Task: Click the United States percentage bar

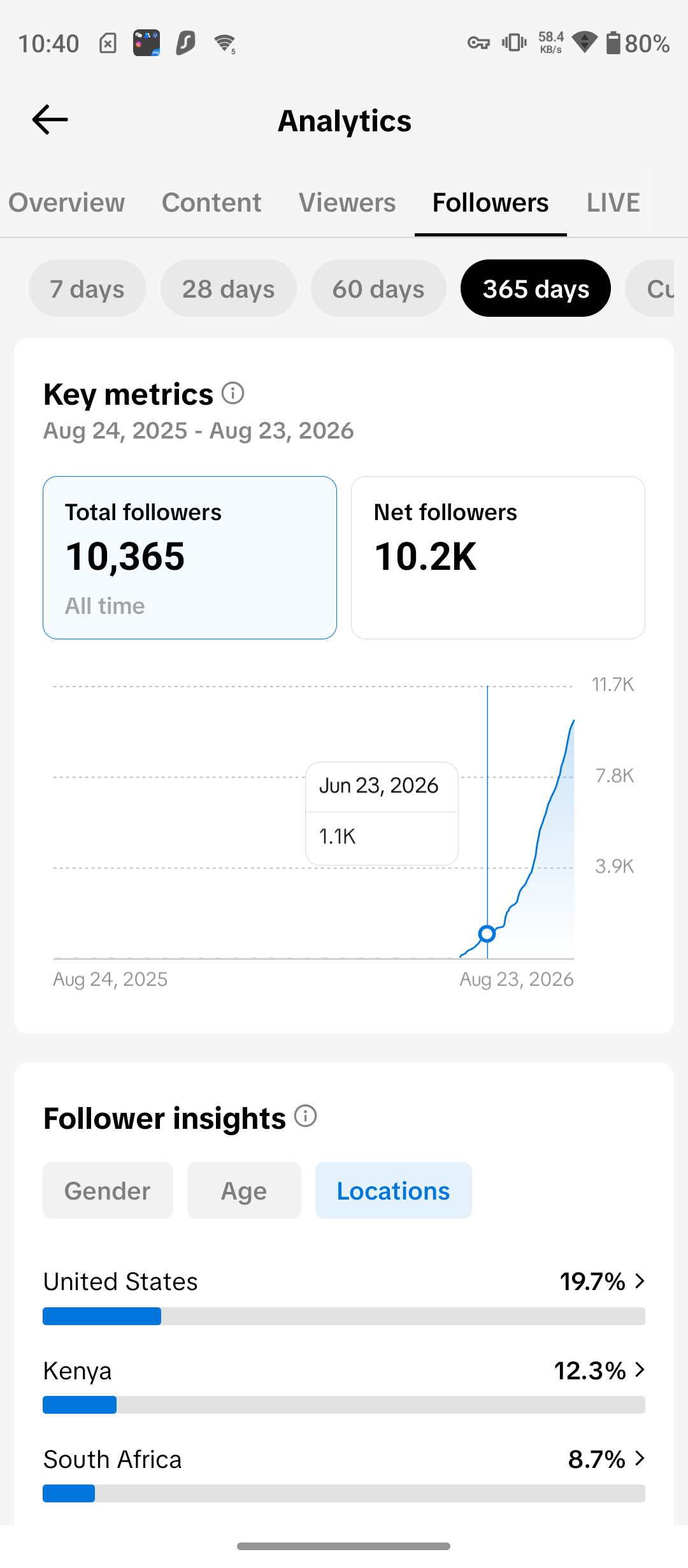Action: click(344, 1316)
